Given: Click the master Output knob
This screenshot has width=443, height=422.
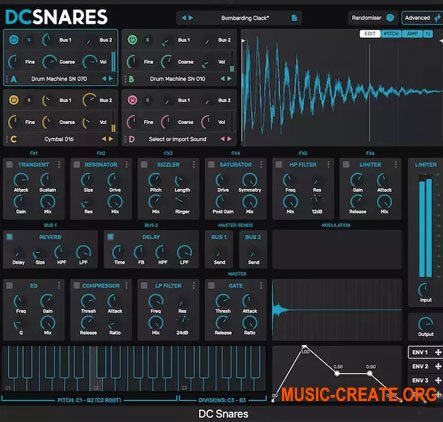Looking at the screenshot, I should click(425, 323).
